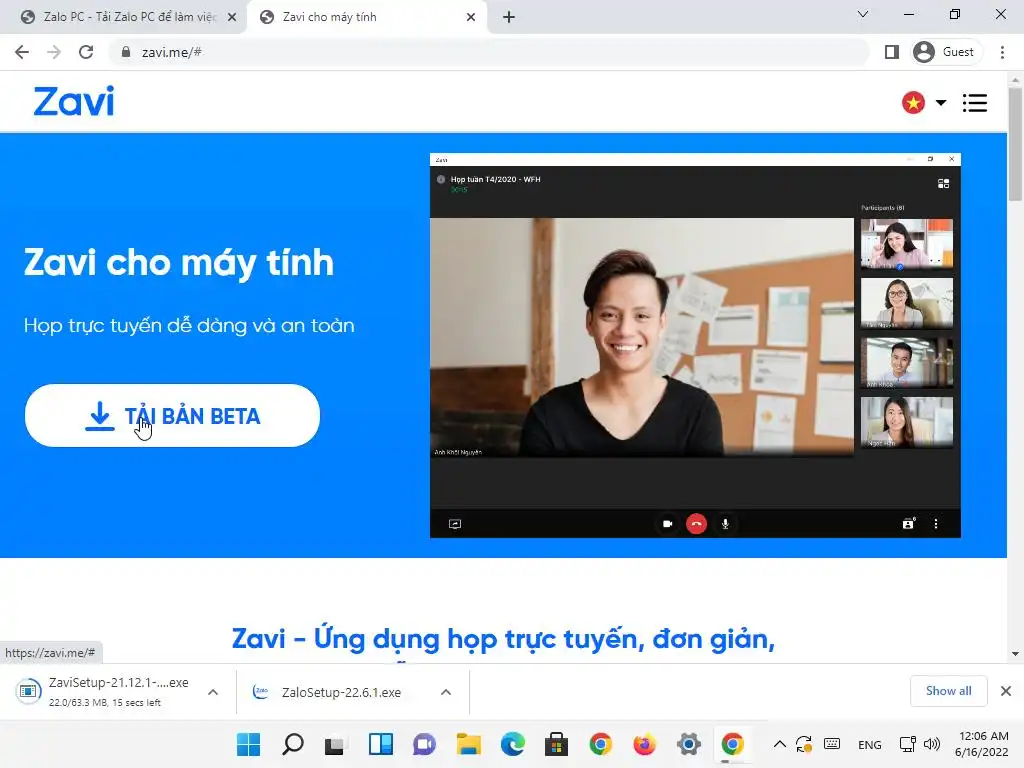Click the Vietnam flag language icon
This screenshot has width=1024, height=768.
pyautogui.click(x=913, y=103)
